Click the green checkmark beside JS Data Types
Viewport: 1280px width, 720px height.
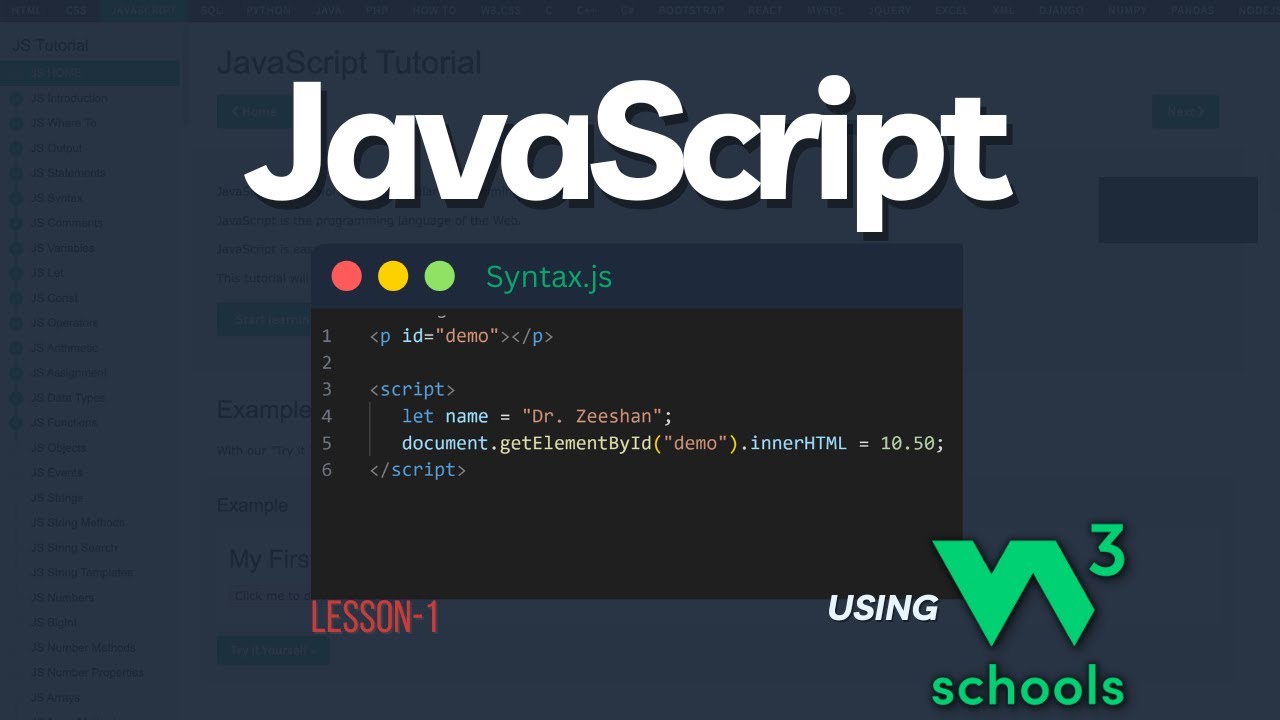click(16, 398)
